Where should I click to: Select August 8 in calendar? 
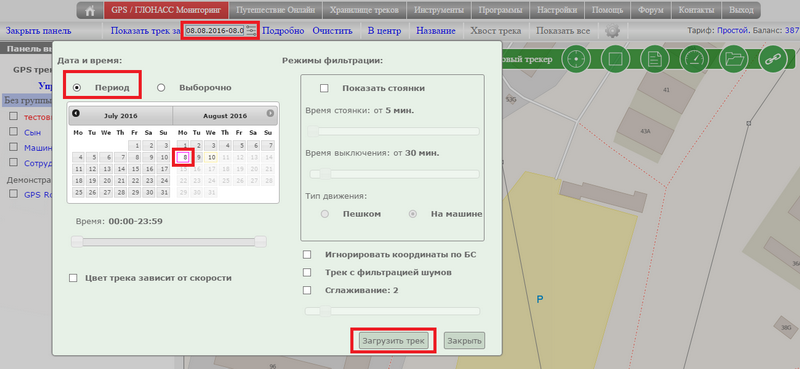click(184, 157)
